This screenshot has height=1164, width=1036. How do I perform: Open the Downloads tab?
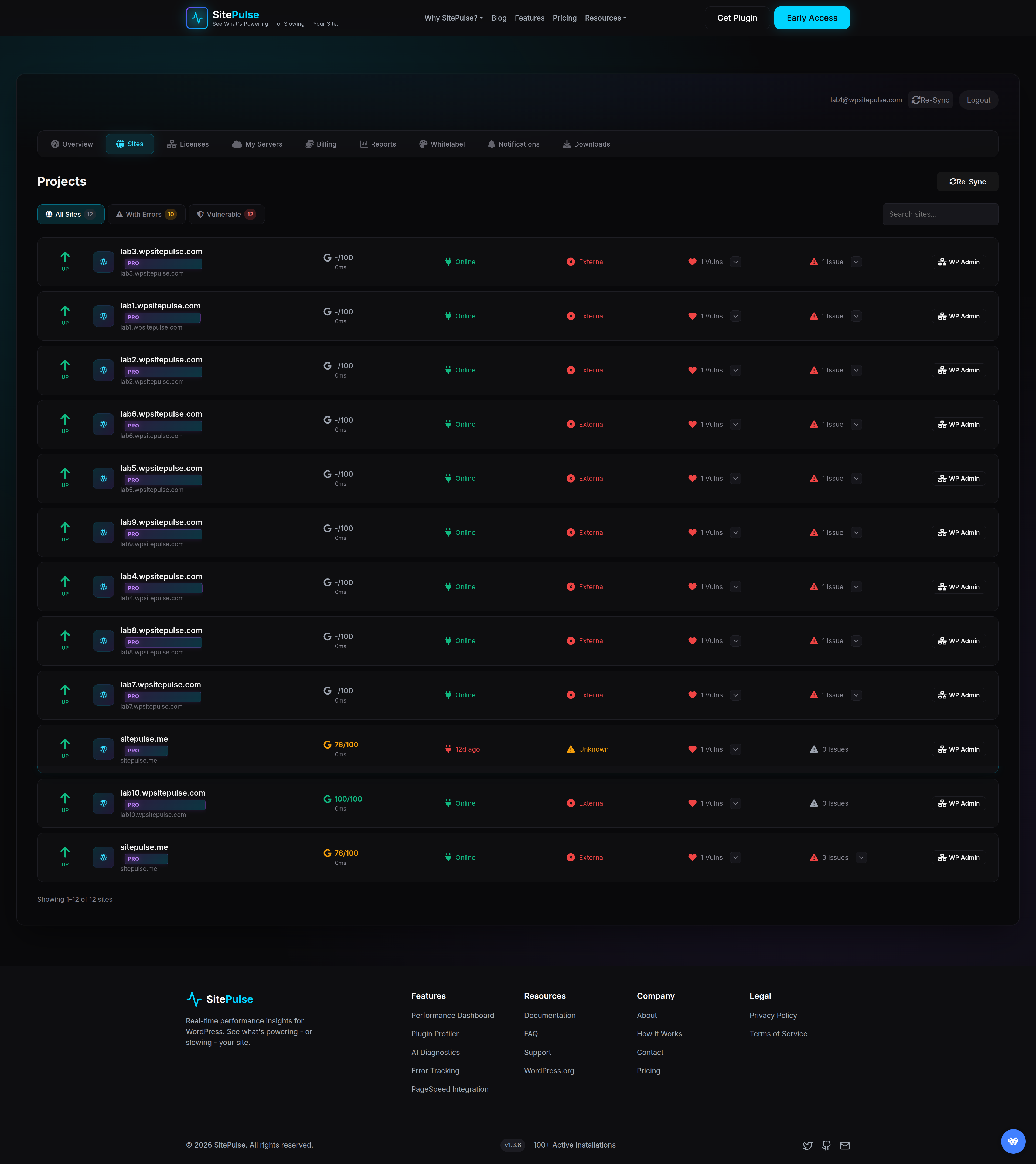pyautogui.click(x=586, y=144)
